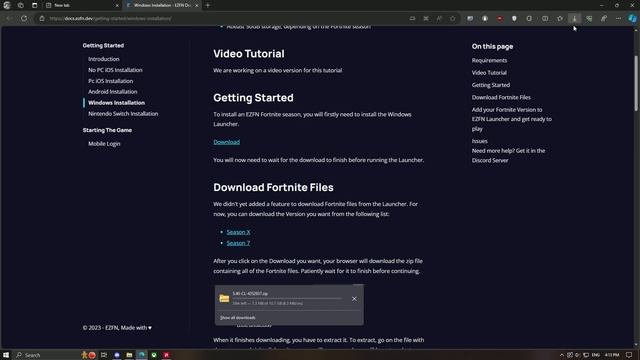Screen dimensions: 640x360
Task: Click the back navigation arrow
Action: point(9,18)
